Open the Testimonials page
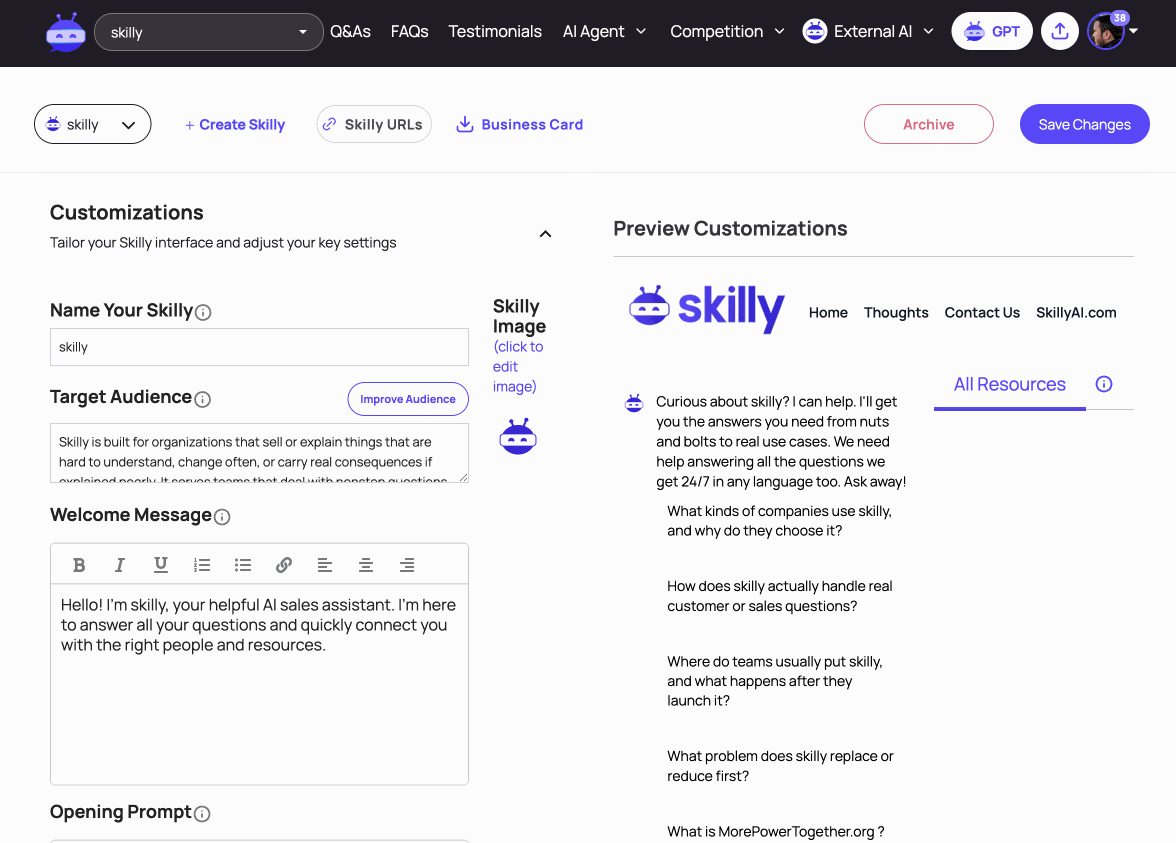The height and width of the screenshot is (843, 1176). [495, 32]
